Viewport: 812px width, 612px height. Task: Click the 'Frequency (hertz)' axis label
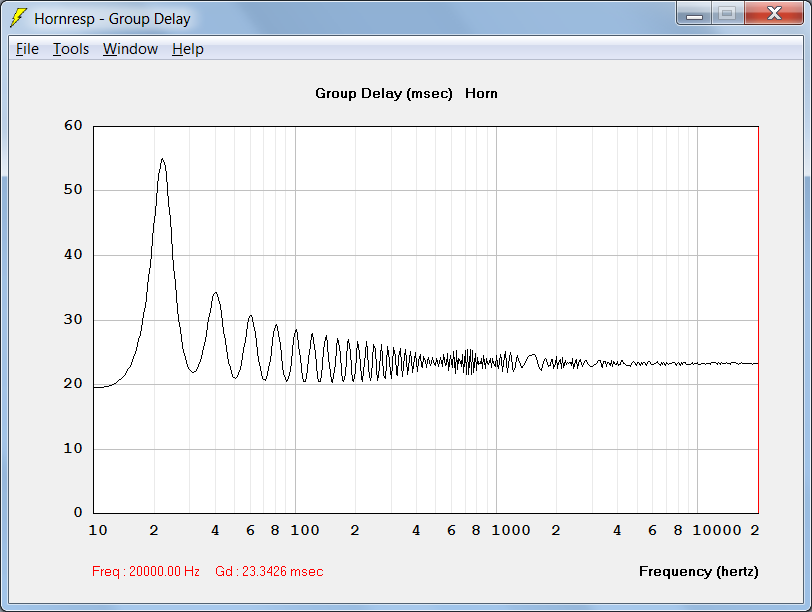(699, 572)
